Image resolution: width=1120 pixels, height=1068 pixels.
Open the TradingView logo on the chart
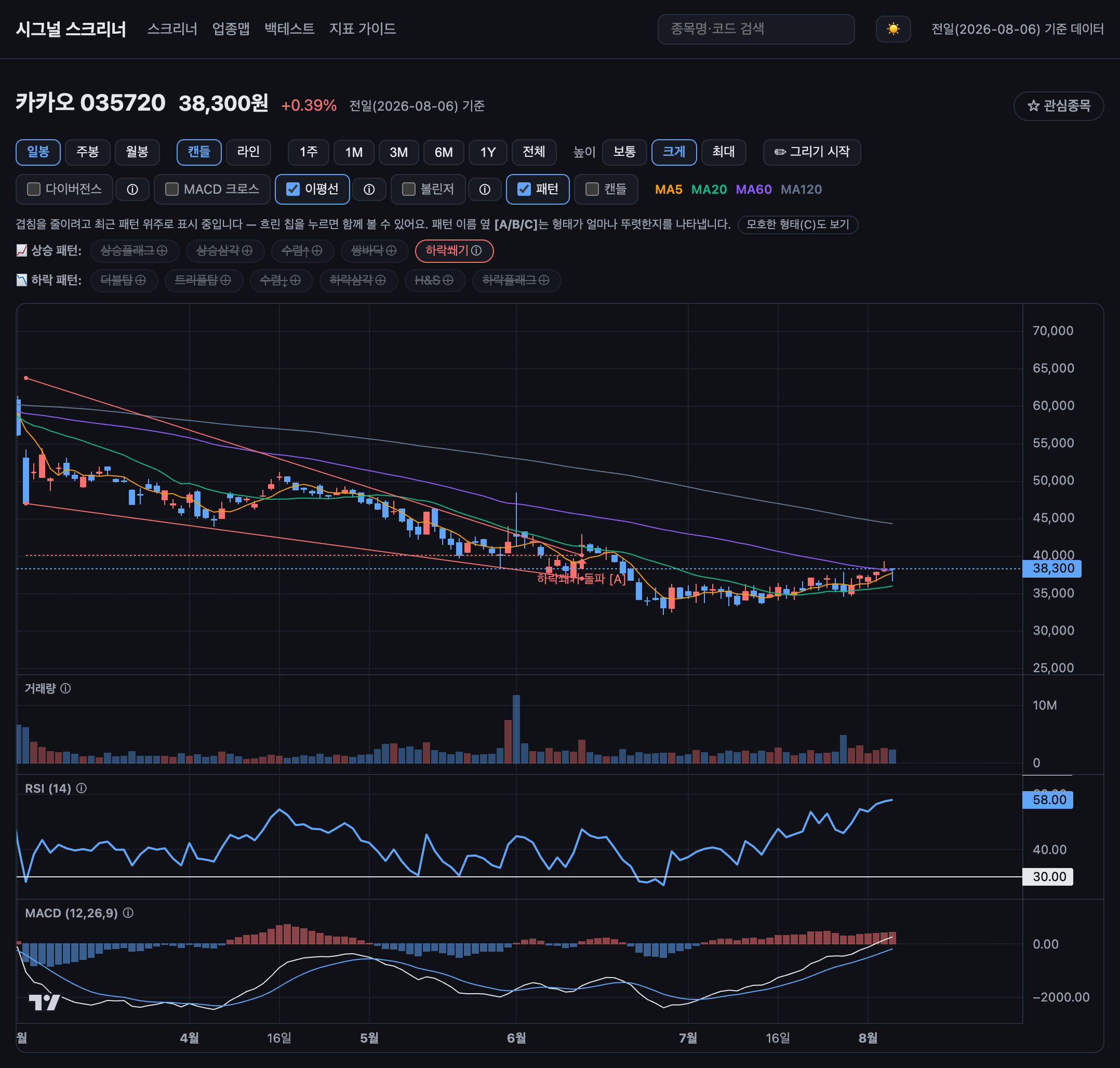[x=44, y=1002]
